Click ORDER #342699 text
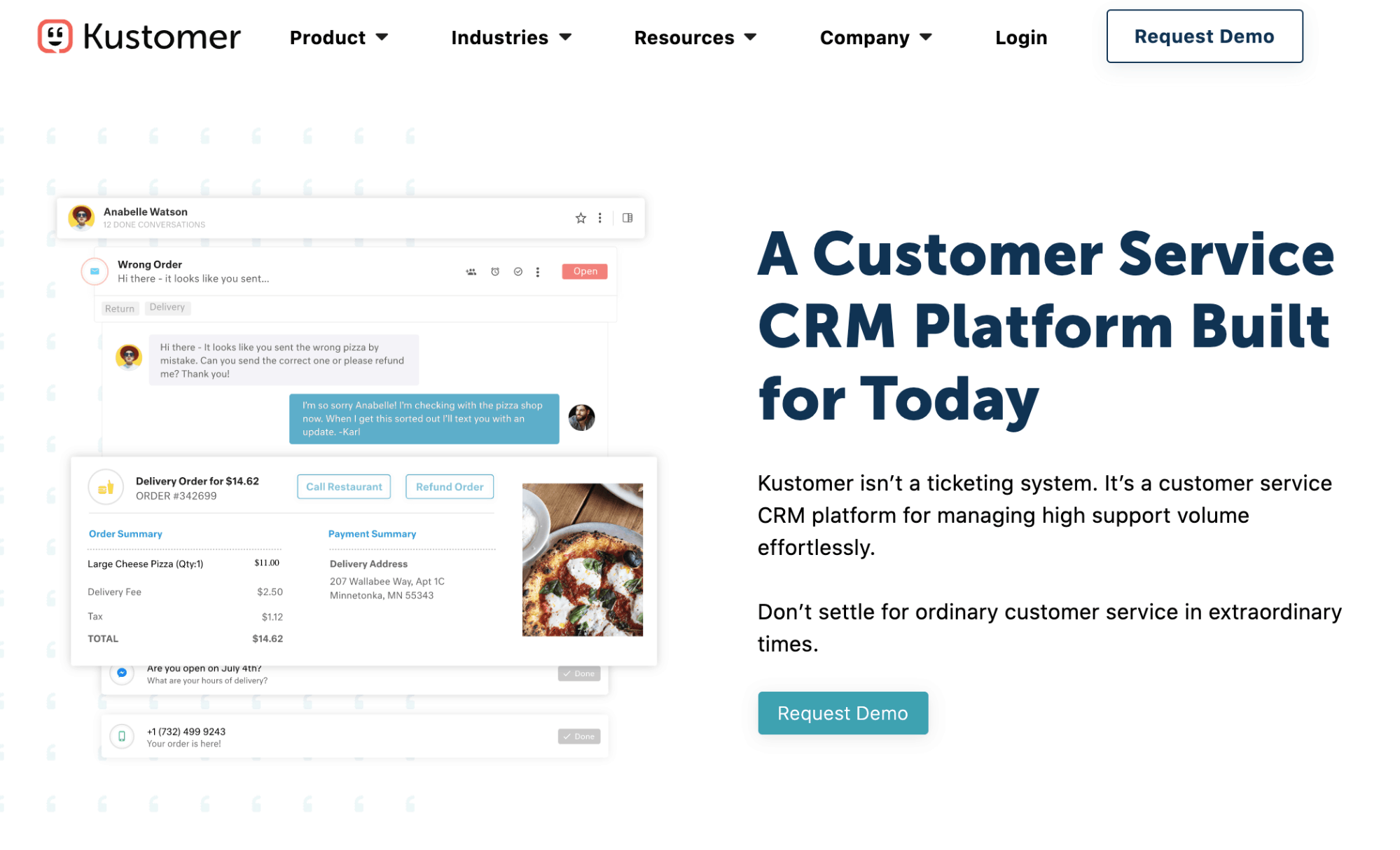Viewport: 1400px width, 850px height. (176, 496)
